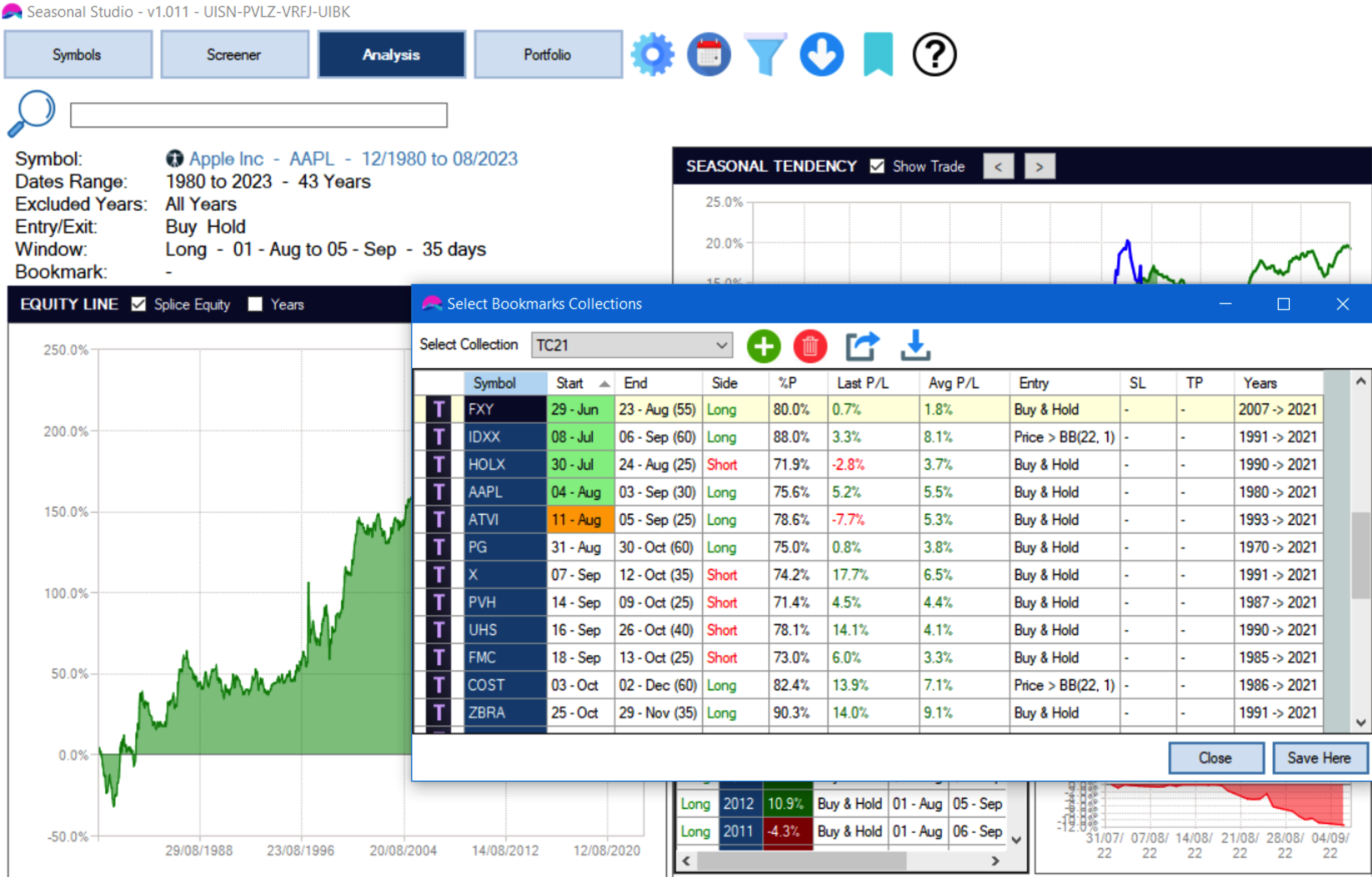This screenshot has width=1372, height=877.
Task: Switch to the Portfolio tab
Action: tap(548, 55)
